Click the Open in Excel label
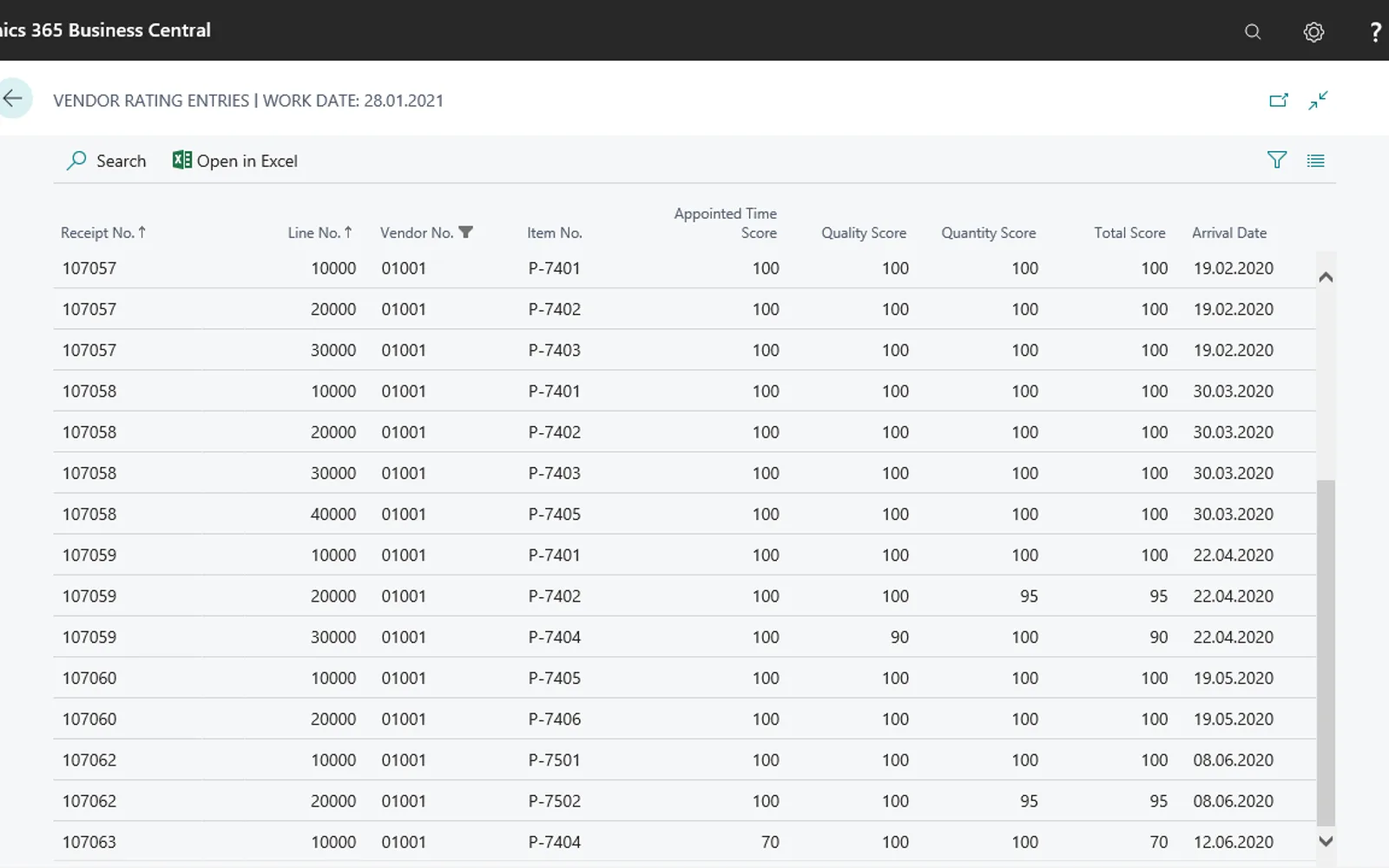The width and height of the screenshot is (1389, 868). click(247, 161)
